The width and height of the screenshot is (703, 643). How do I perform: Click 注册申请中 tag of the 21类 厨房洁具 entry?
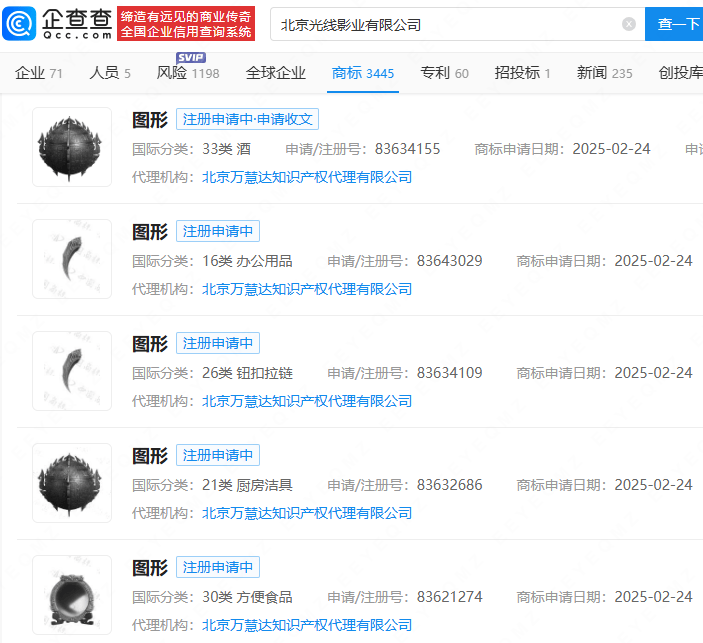(x=218, y=456)
